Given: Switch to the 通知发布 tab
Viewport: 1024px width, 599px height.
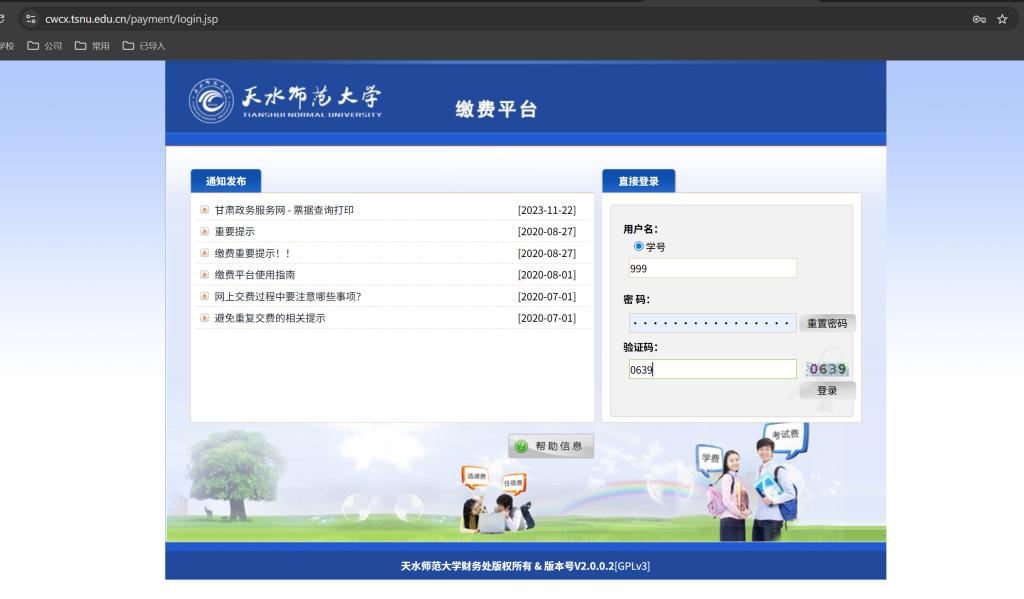Looking at the screenshot, I should pyautogui.click(x=225, y=181).
